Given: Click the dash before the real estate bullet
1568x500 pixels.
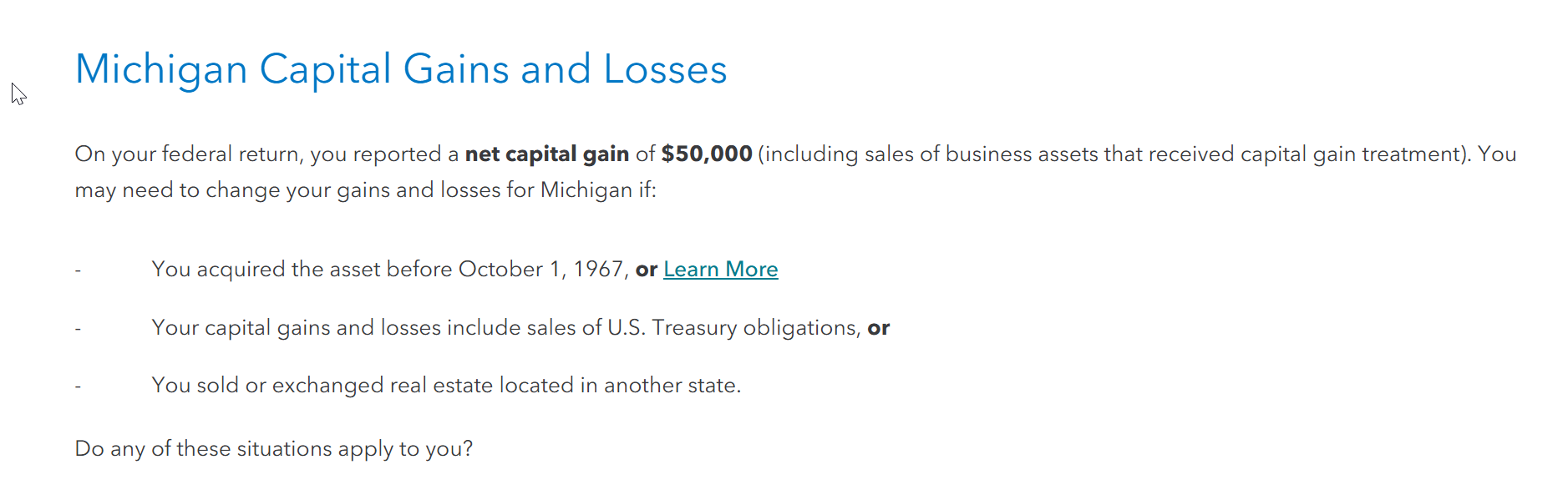Looking at the screenshot, I should [x=78, y=386].
